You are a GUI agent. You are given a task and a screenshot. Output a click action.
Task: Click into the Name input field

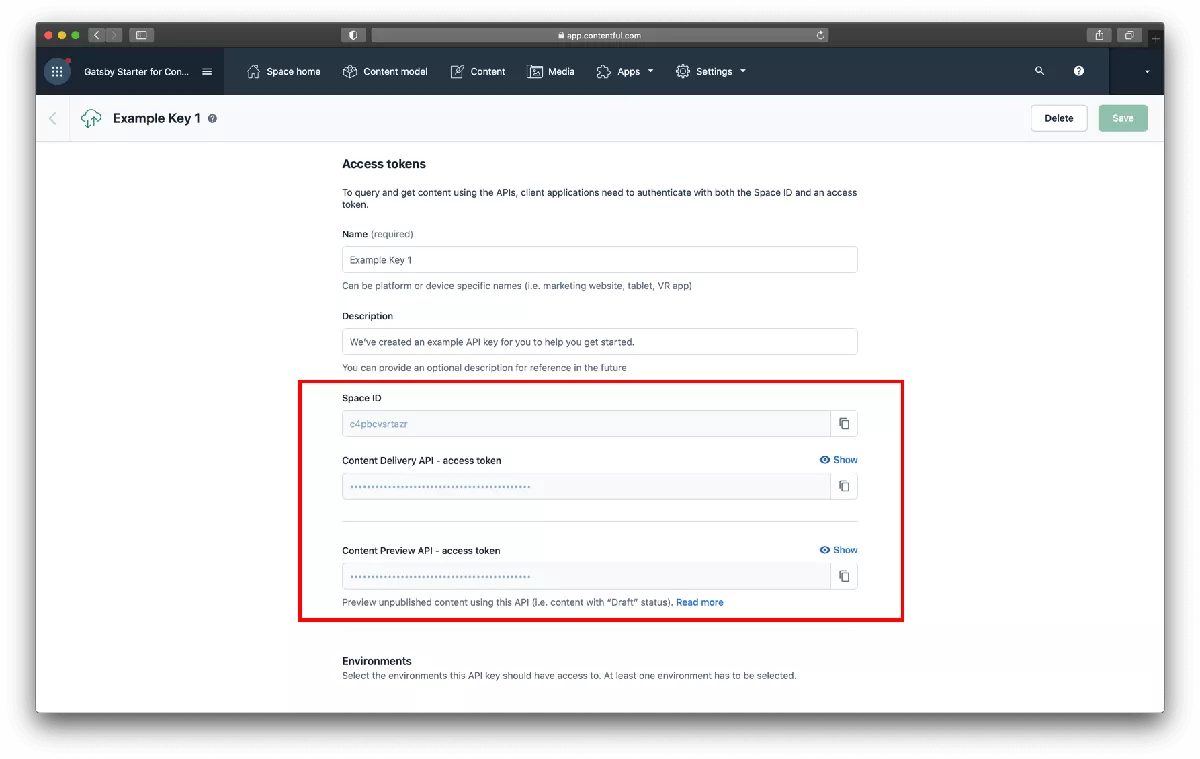(599, 260)
